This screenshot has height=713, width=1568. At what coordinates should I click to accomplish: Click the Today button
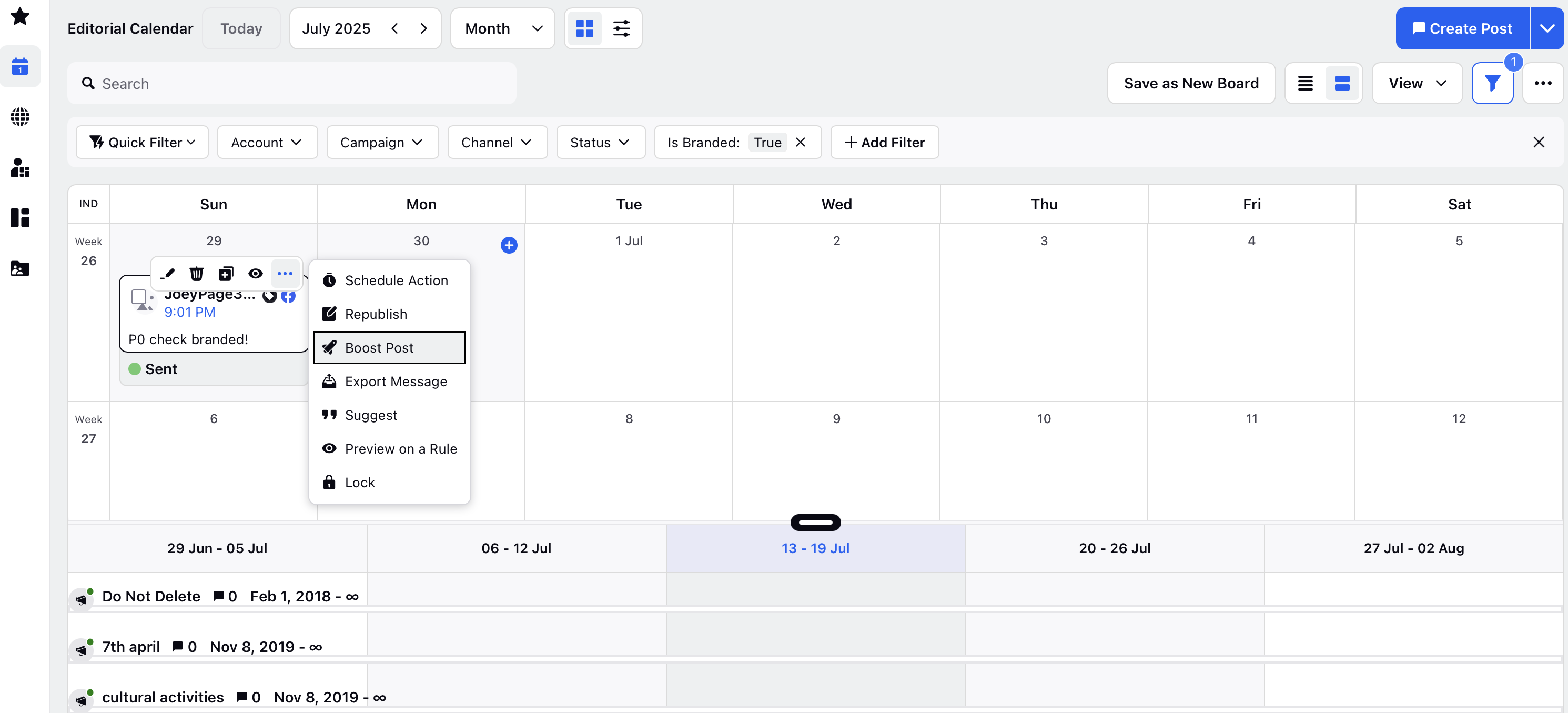[x=241, y=28]
